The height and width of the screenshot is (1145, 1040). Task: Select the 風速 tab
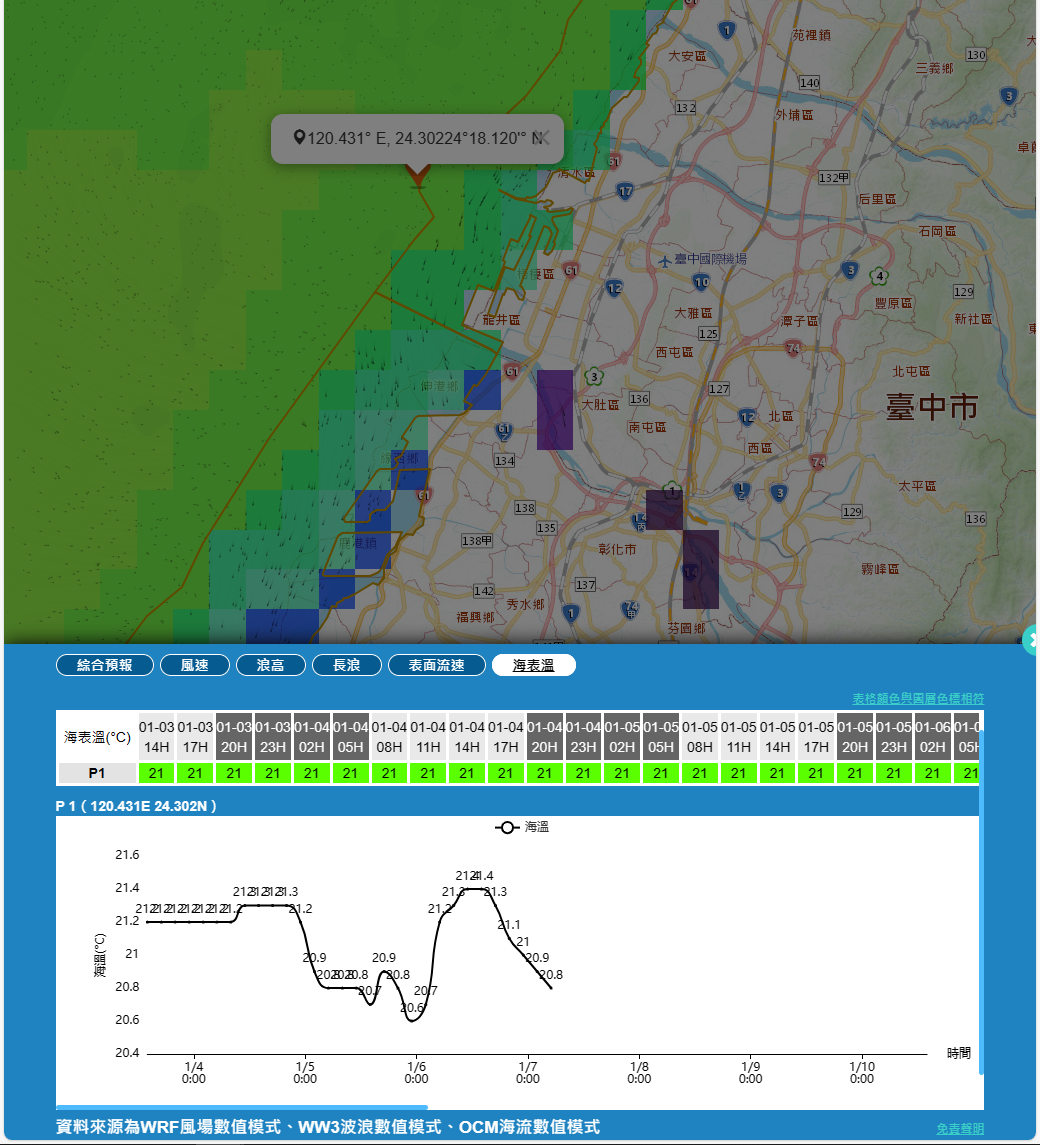pos(195,665)
